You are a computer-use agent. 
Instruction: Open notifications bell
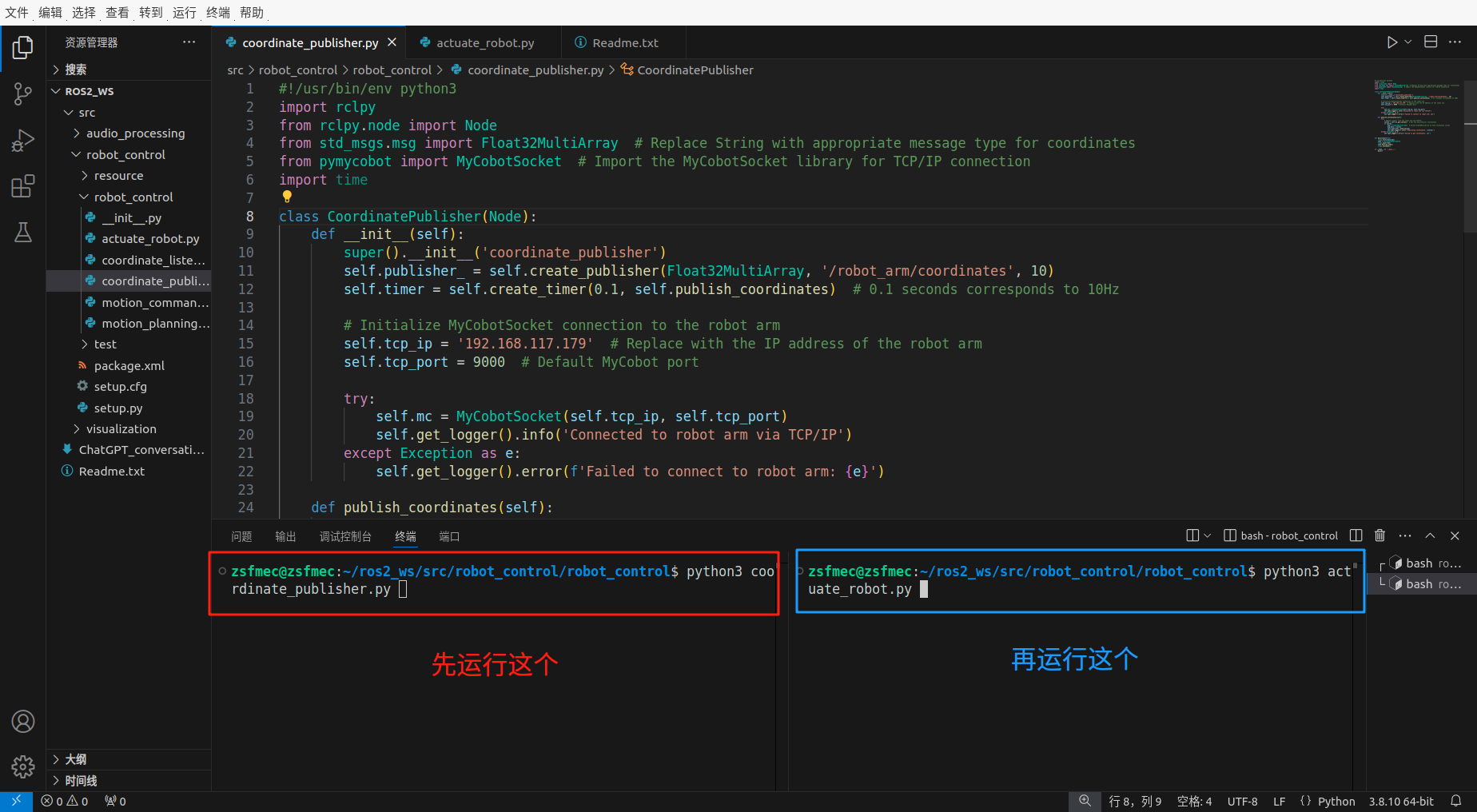[1456, 801]
